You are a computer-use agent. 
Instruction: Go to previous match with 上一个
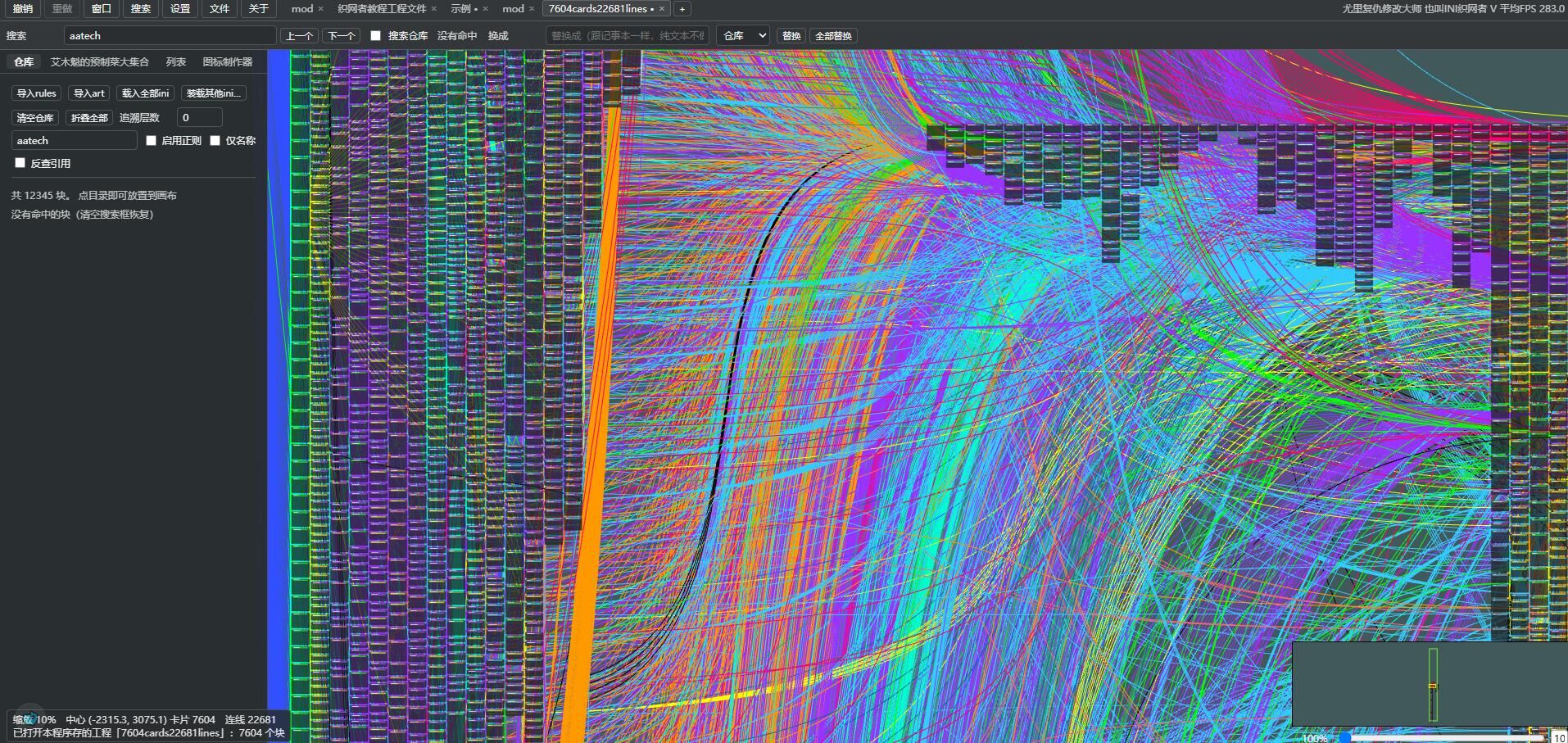299,36
